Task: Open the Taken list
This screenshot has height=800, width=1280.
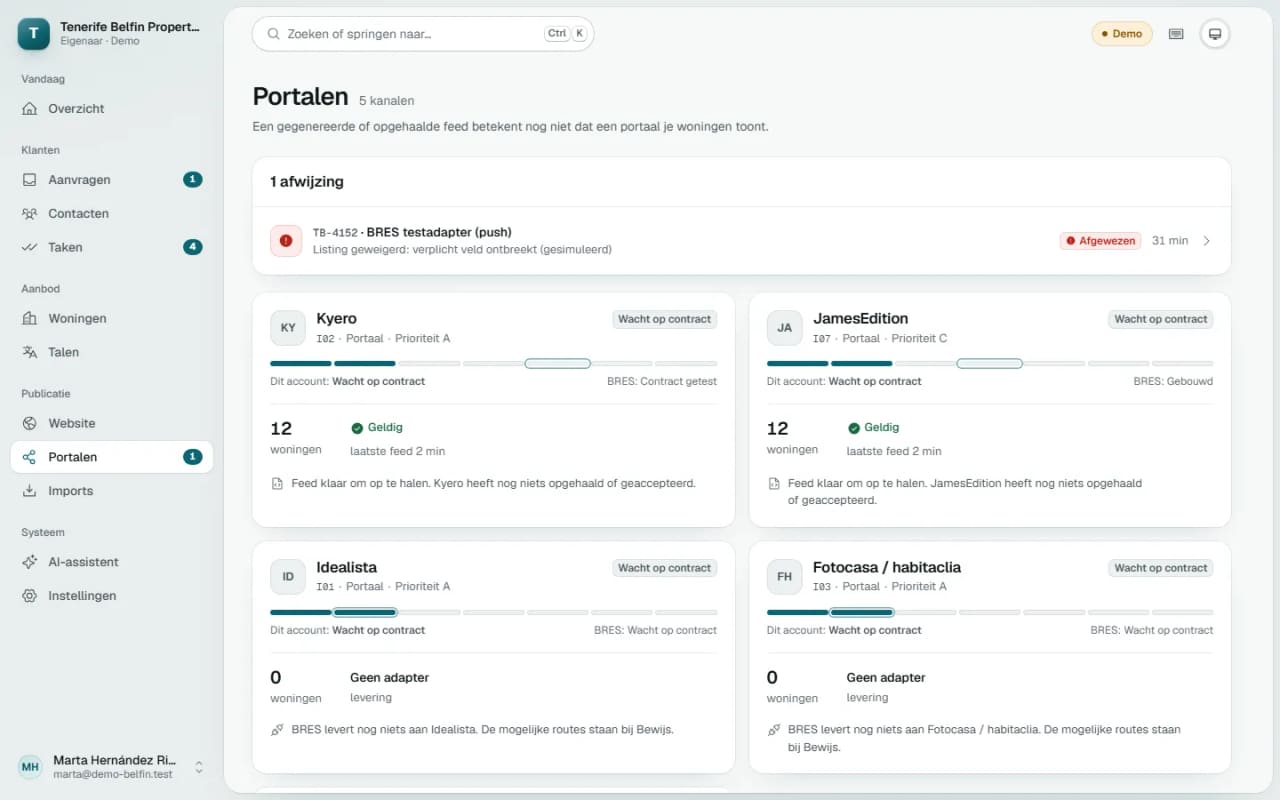Action: [111, 247]
